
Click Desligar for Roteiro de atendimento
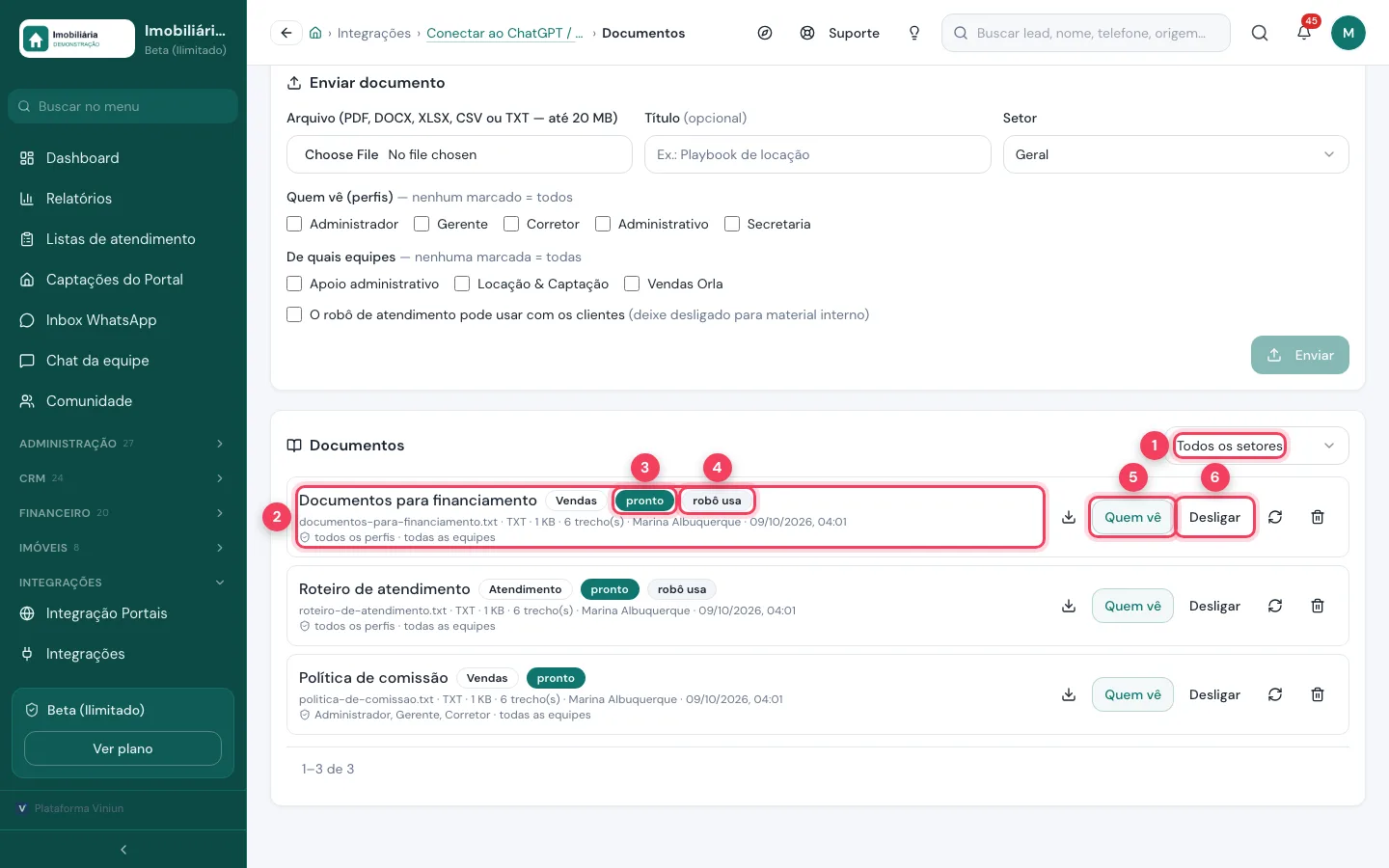click(x=1214, y=606)
